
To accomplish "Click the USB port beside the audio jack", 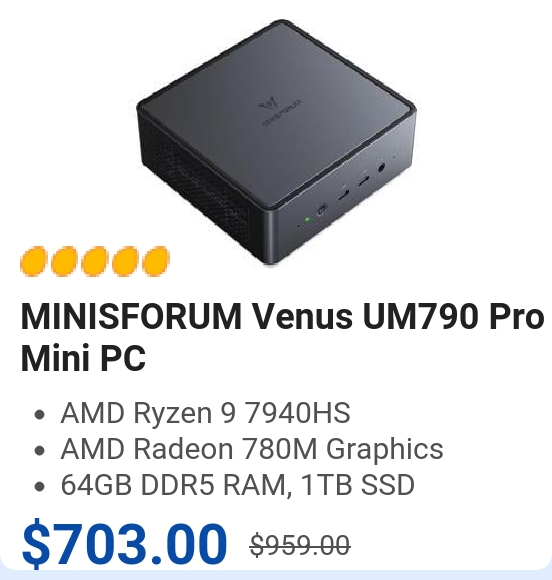I will tap(363, 181).
